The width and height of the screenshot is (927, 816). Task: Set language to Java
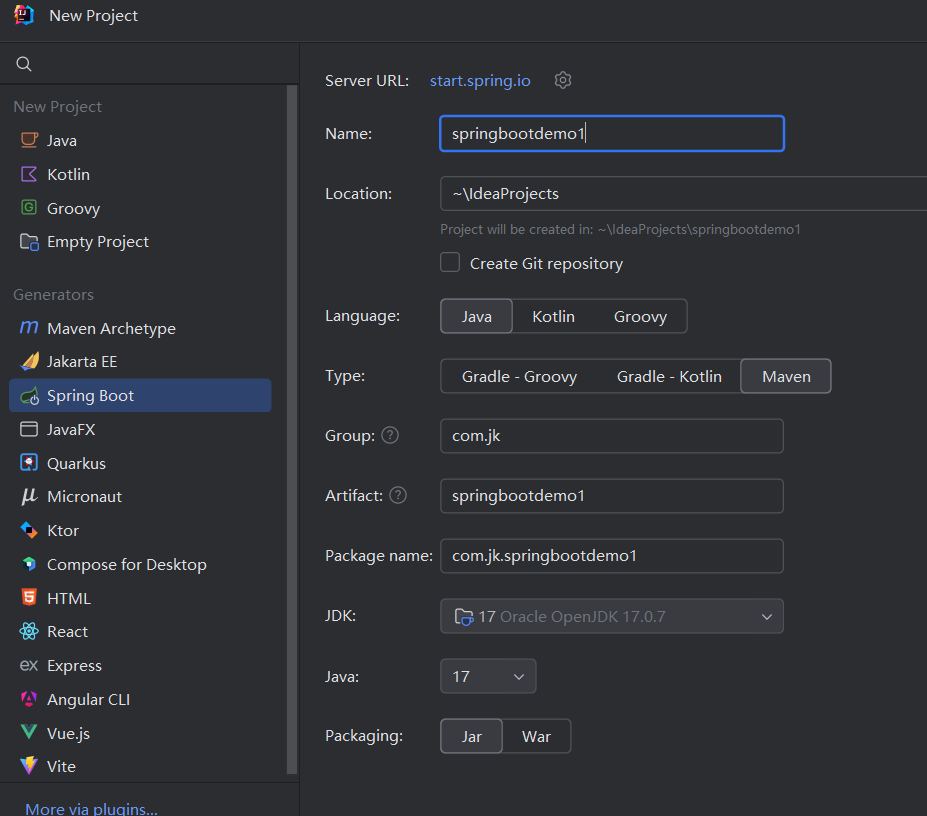(477, 316)
